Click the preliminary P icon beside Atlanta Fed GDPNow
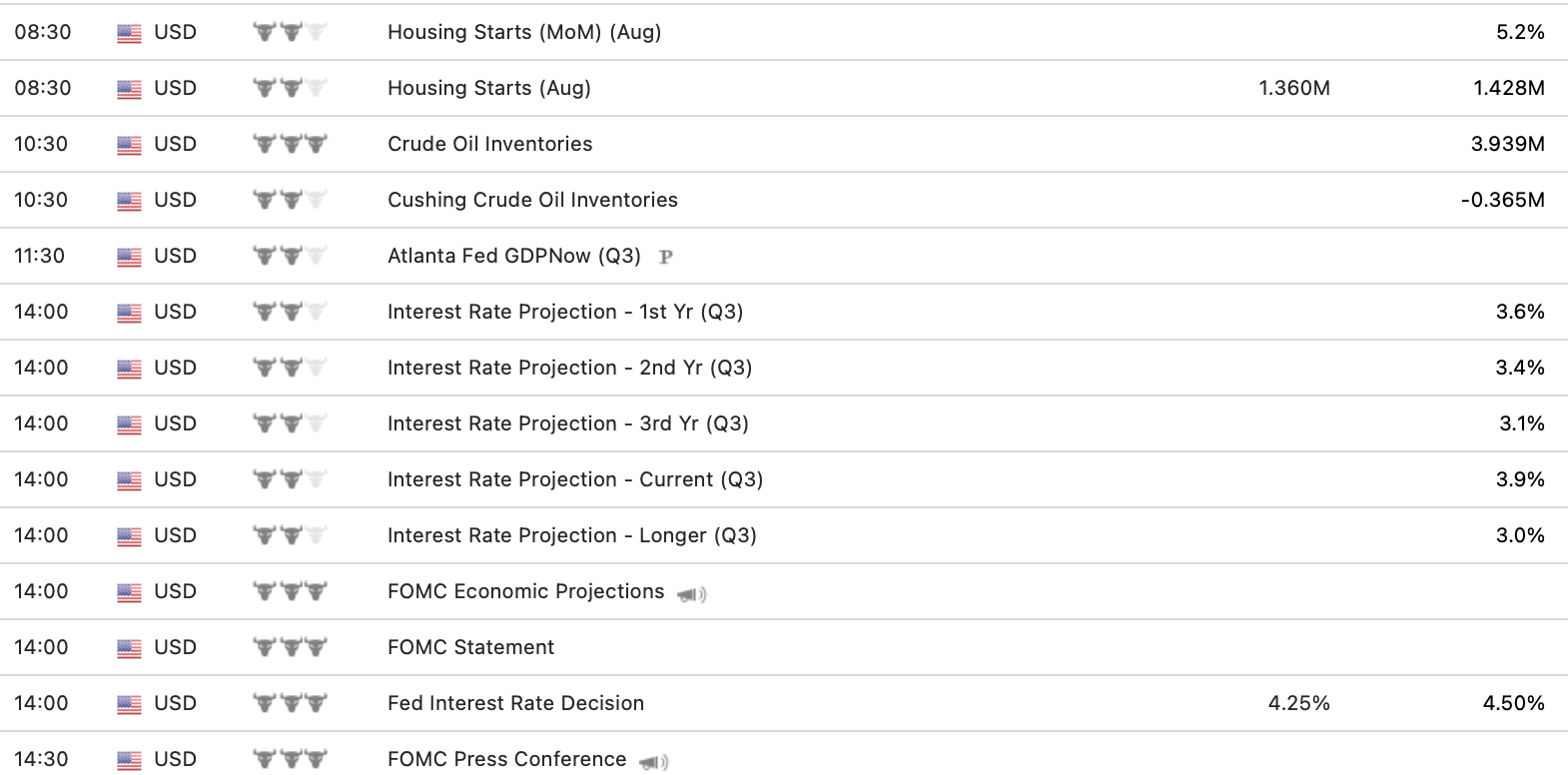The width and height of the screenshot is (1568, 775). coord(666,257)
